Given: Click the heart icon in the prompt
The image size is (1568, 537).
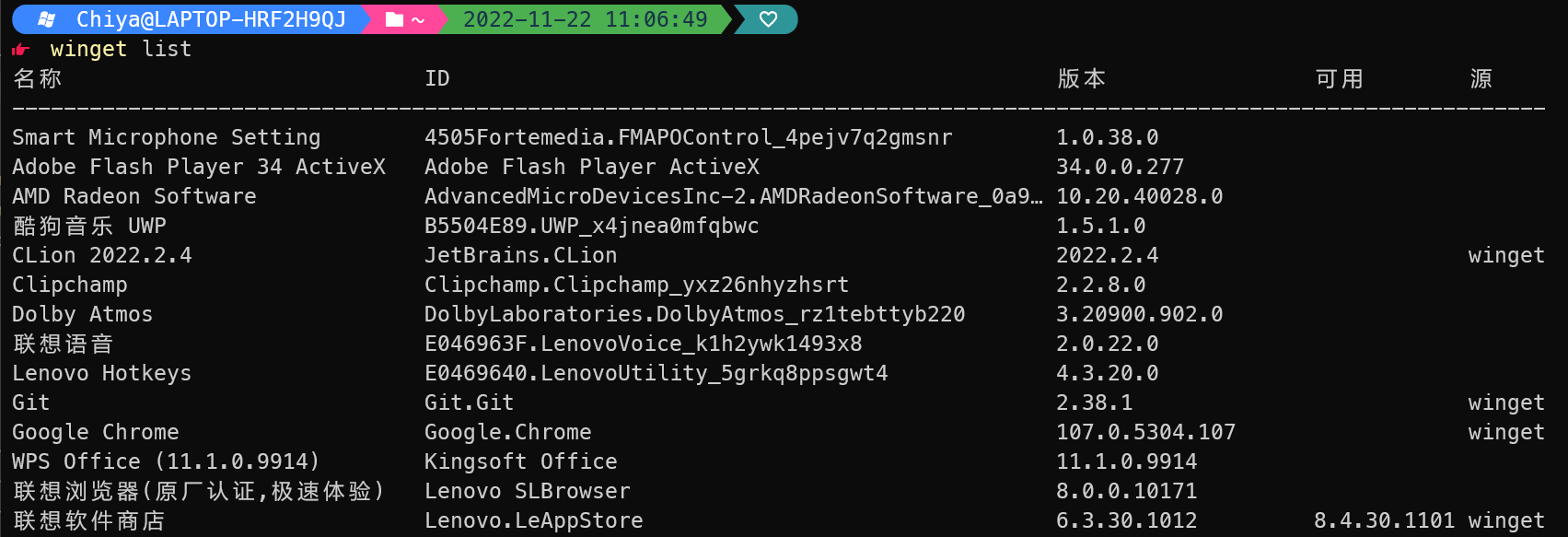Looking at the screenshot, I should [x=768, y=19].
